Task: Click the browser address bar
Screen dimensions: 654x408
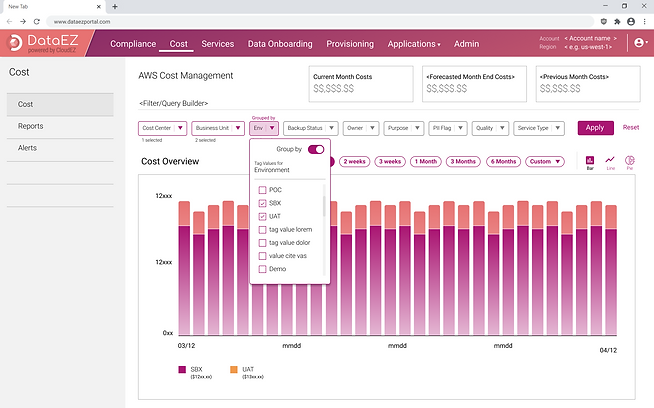Action: click(320, 22)
